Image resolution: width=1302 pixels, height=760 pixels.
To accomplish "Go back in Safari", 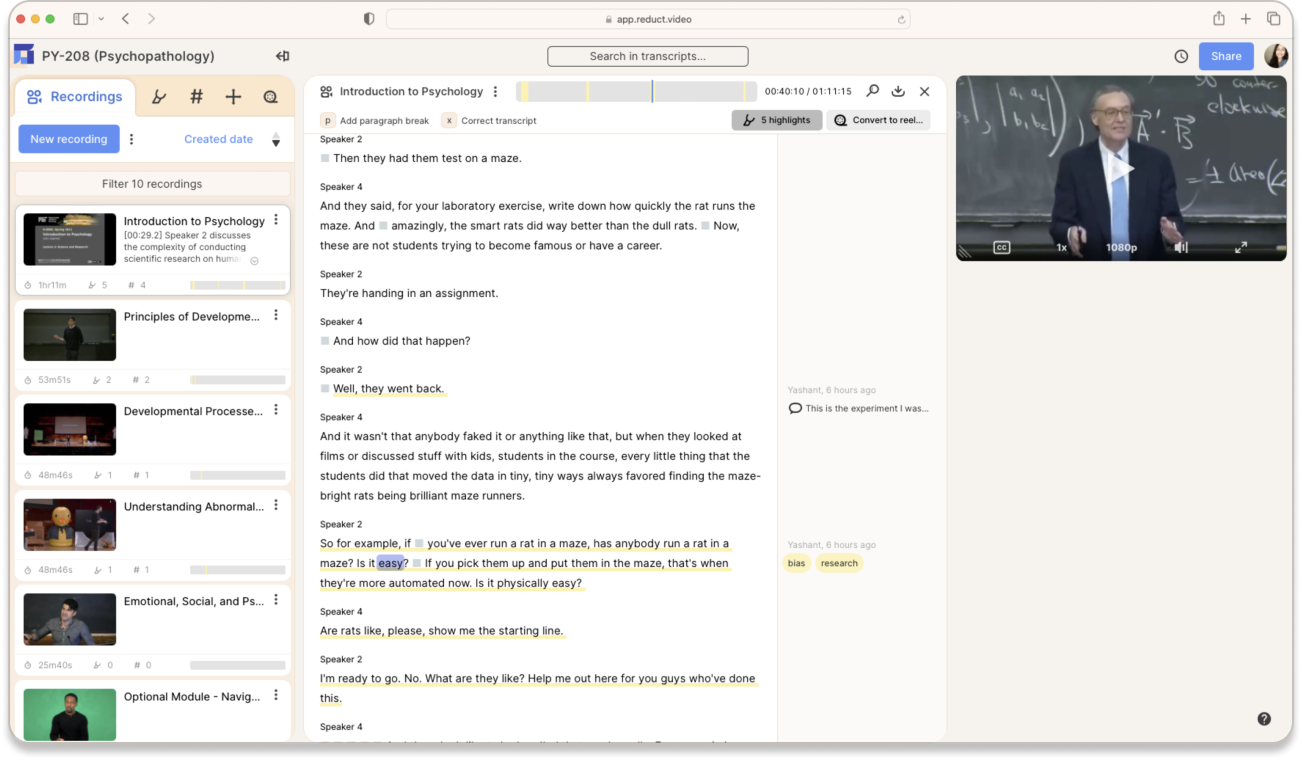I will click(125, 19).
